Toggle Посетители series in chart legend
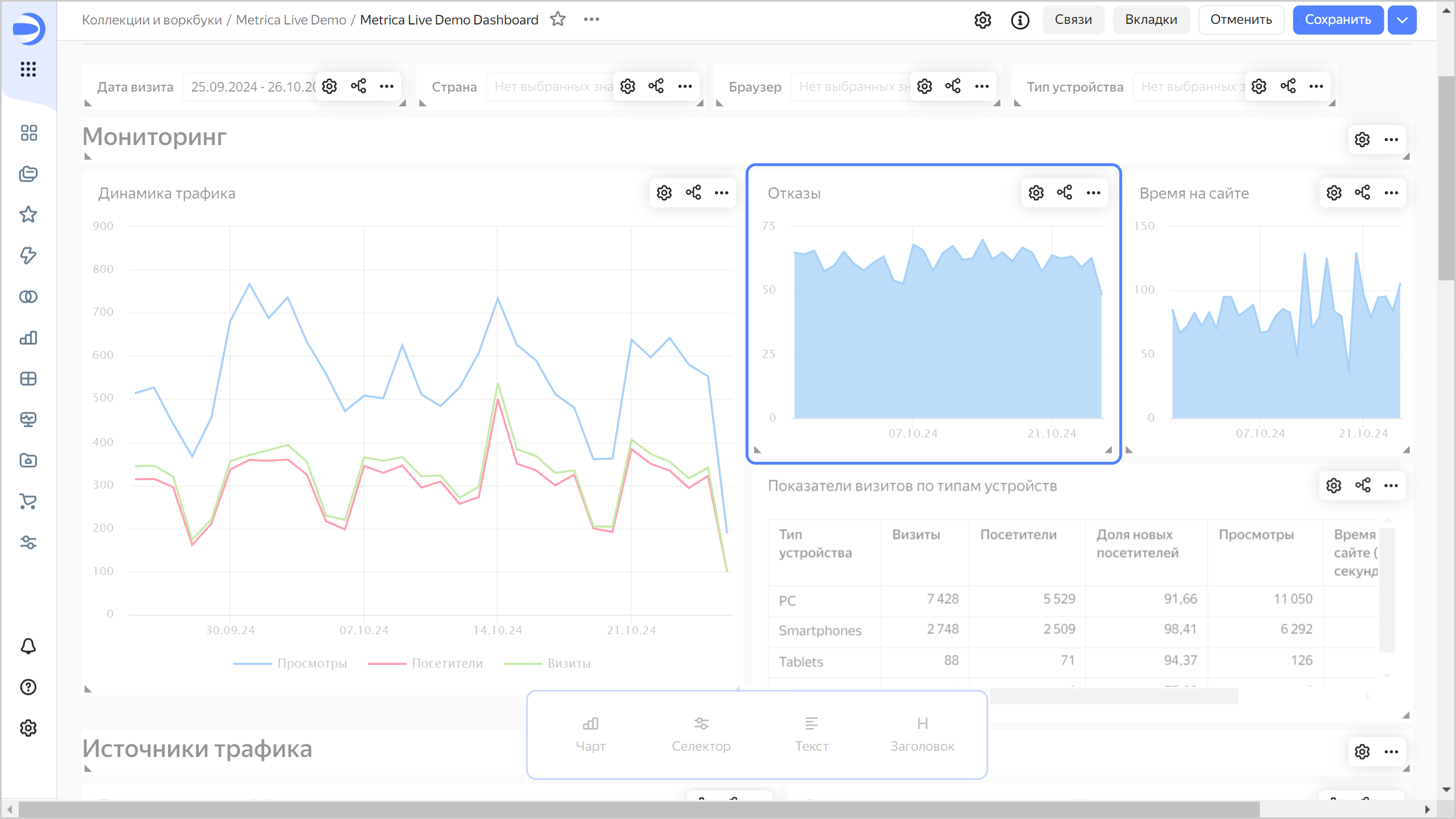This screenshot has width=1456, height=819. 446,663
